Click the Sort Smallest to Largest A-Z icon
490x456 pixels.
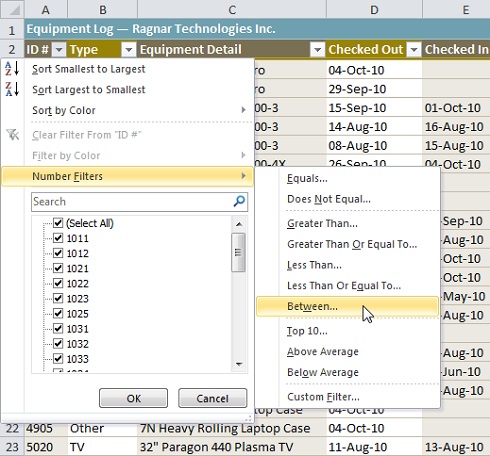[x=12, y=69]
